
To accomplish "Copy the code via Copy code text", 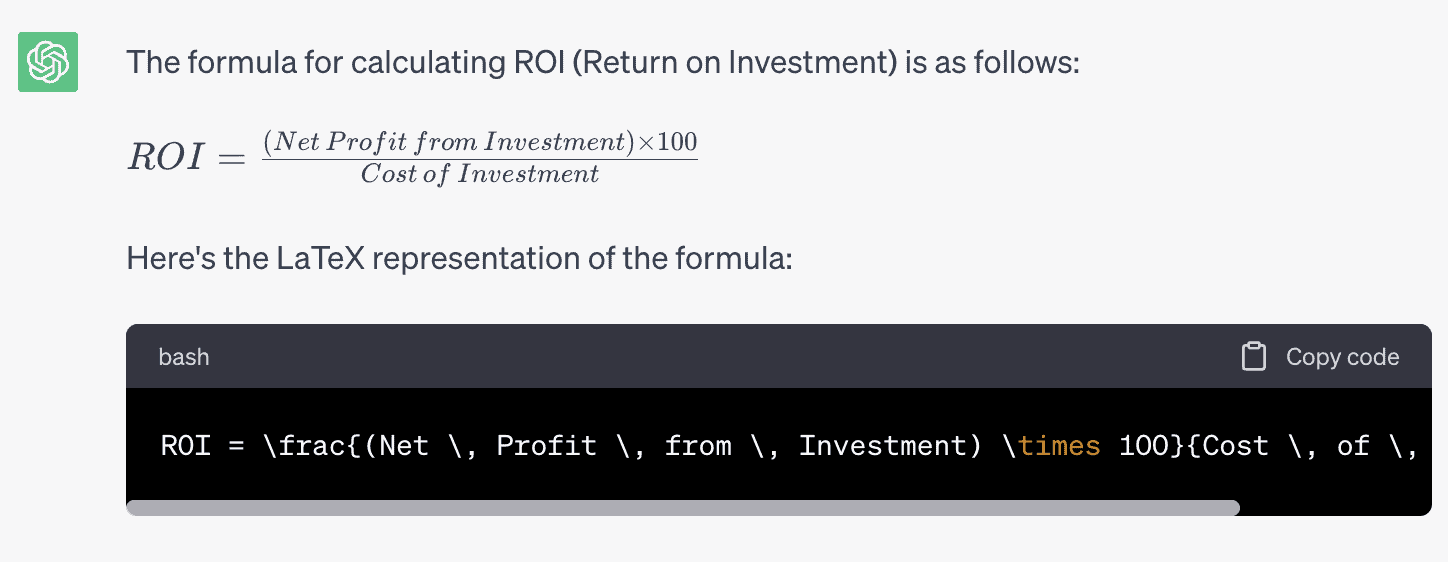I will click(x=1342, y=357).
